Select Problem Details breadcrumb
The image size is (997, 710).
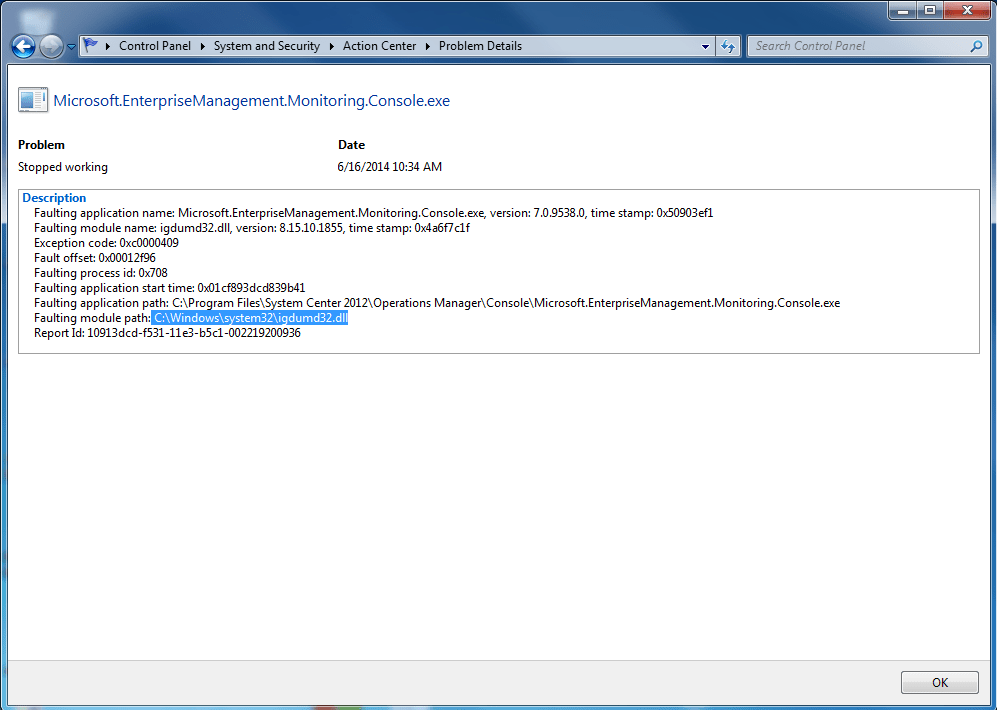(x=480, y=46)
